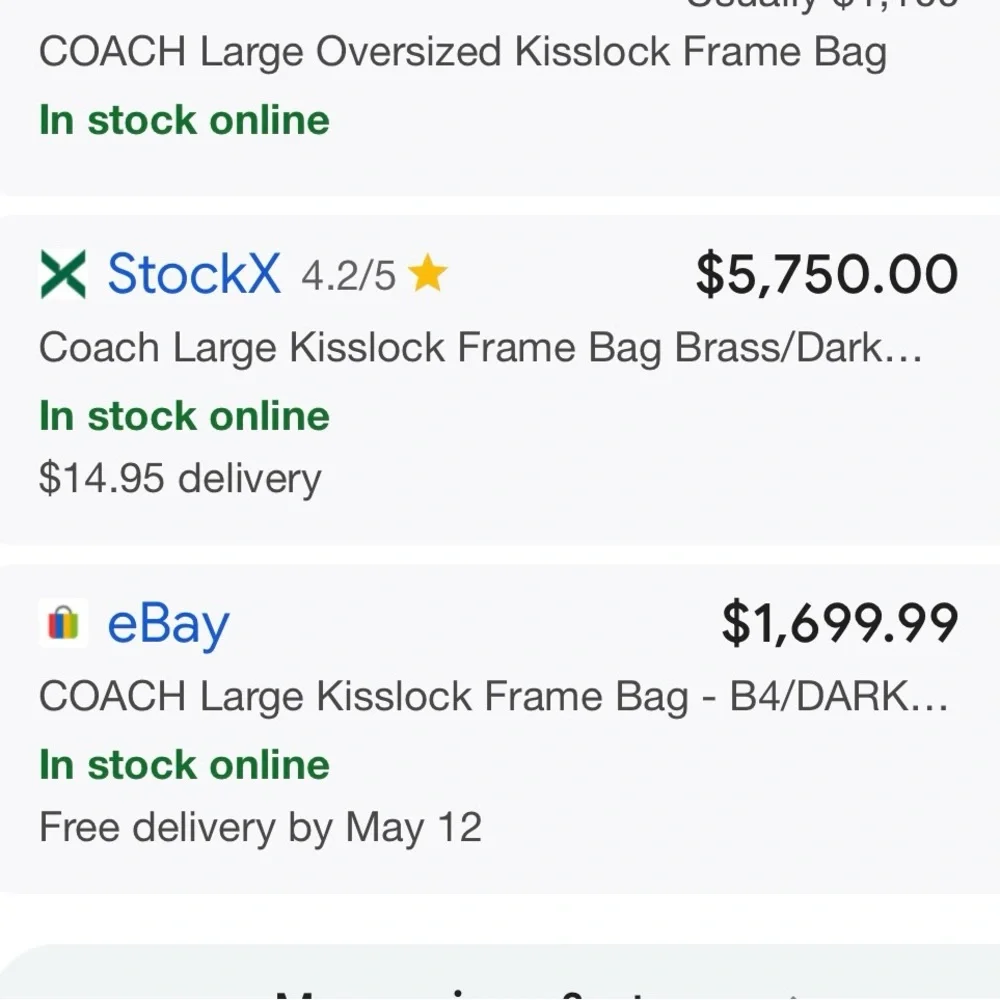Click the $5,750.00 StockX price
The width and height of the screenshot is (1000, 1000).
point(826,272)
